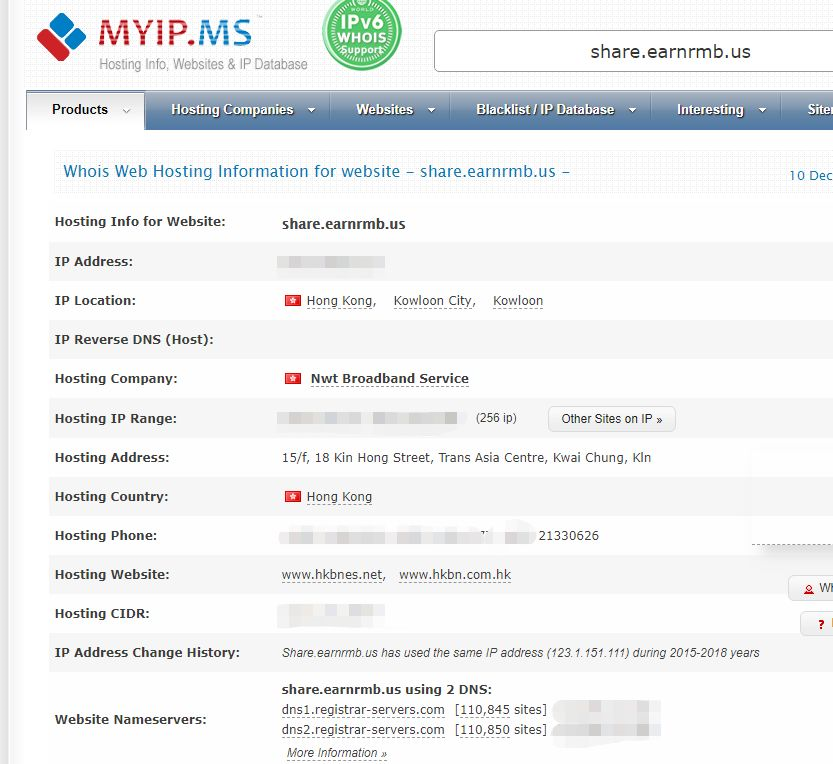Click the IPv6 WHOIS Support badge
The image size is (833, 764).
pos(362,34)
